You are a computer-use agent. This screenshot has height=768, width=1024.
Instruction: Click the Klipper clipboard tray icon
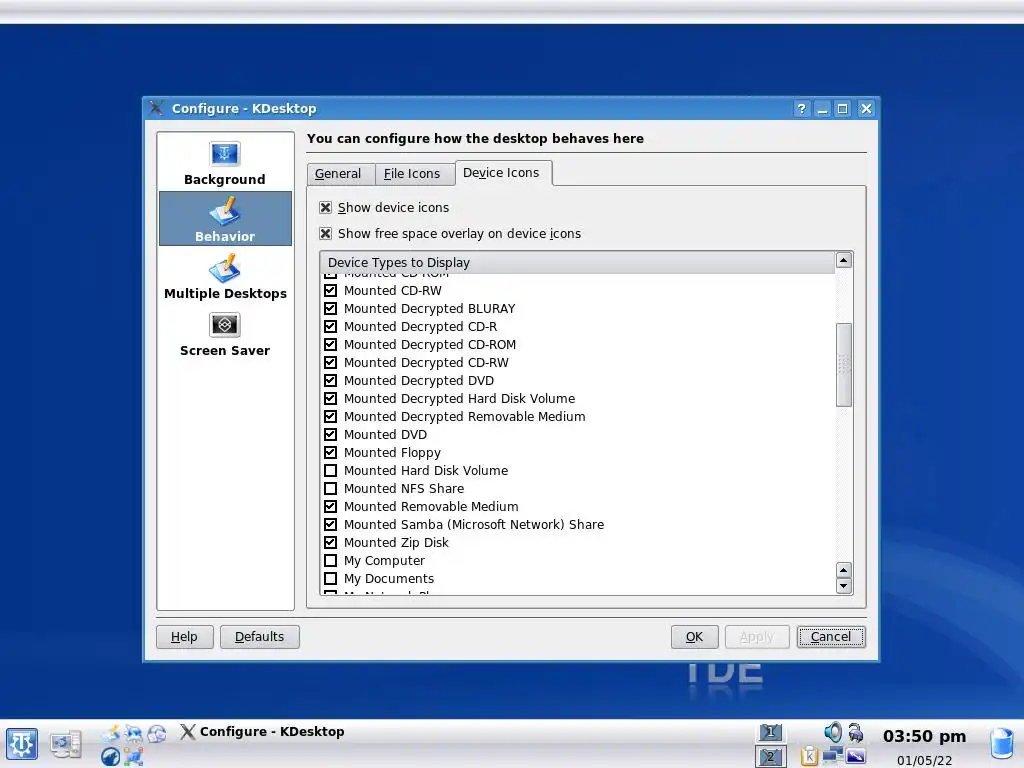[809, 756]
